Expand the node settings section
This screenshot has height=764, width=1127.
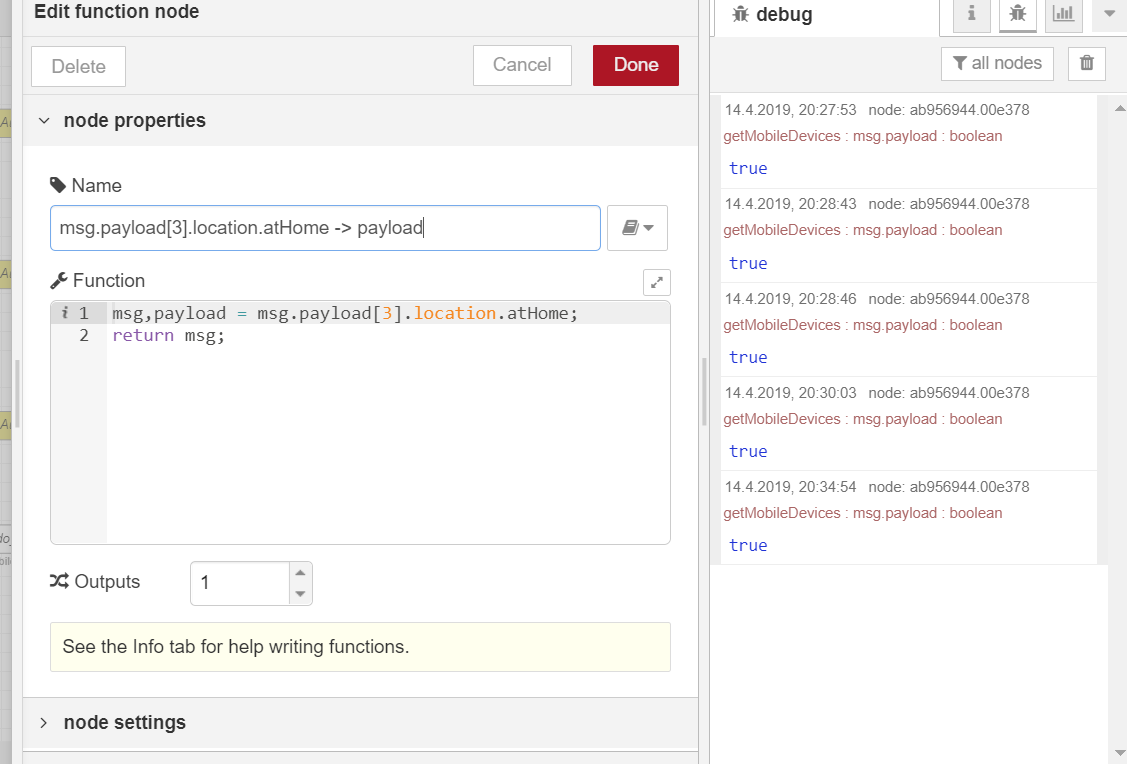point(44,722)
